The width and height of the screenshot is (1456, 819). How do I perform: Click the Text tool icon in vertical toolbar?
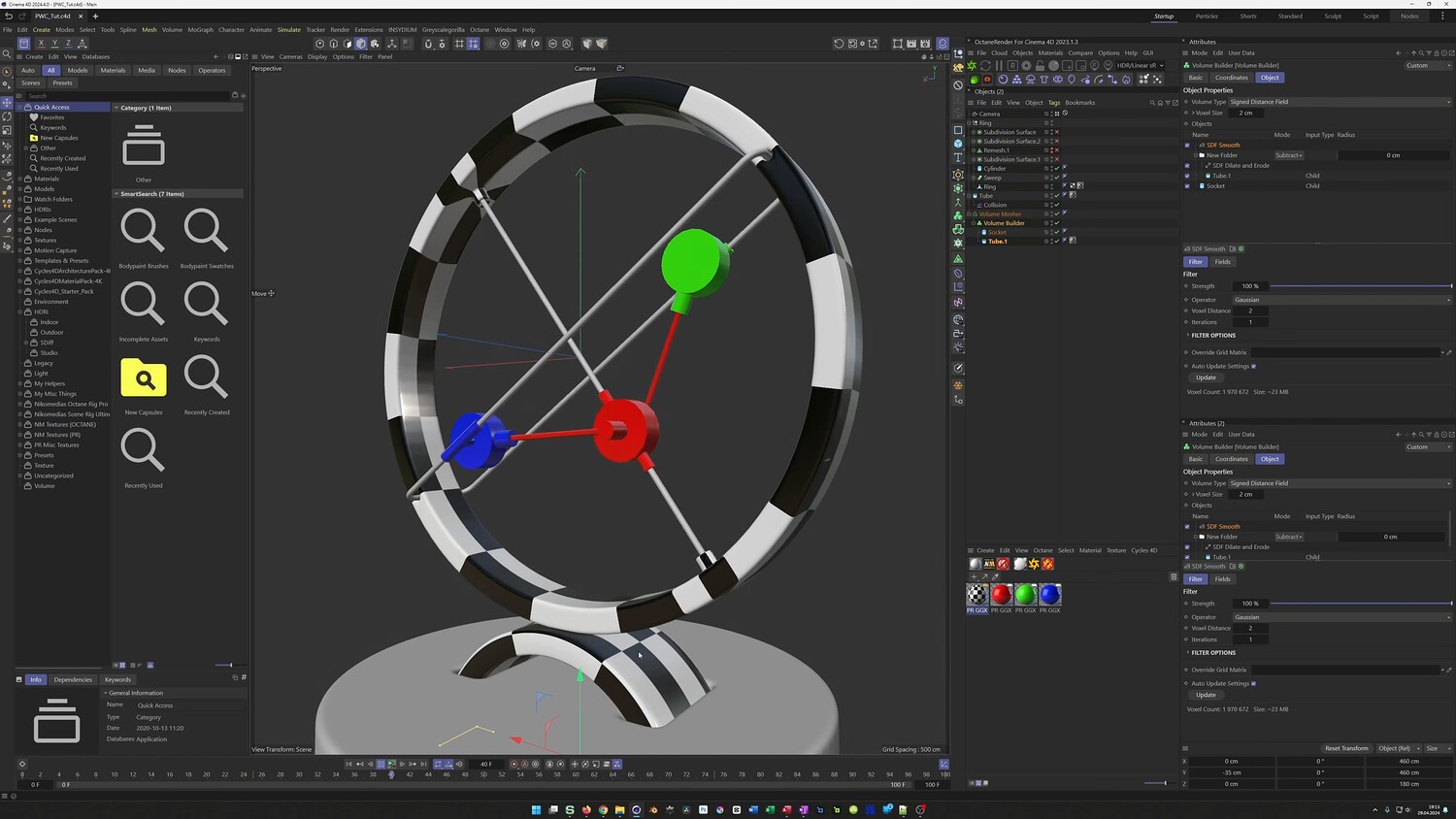coord(958,157)
